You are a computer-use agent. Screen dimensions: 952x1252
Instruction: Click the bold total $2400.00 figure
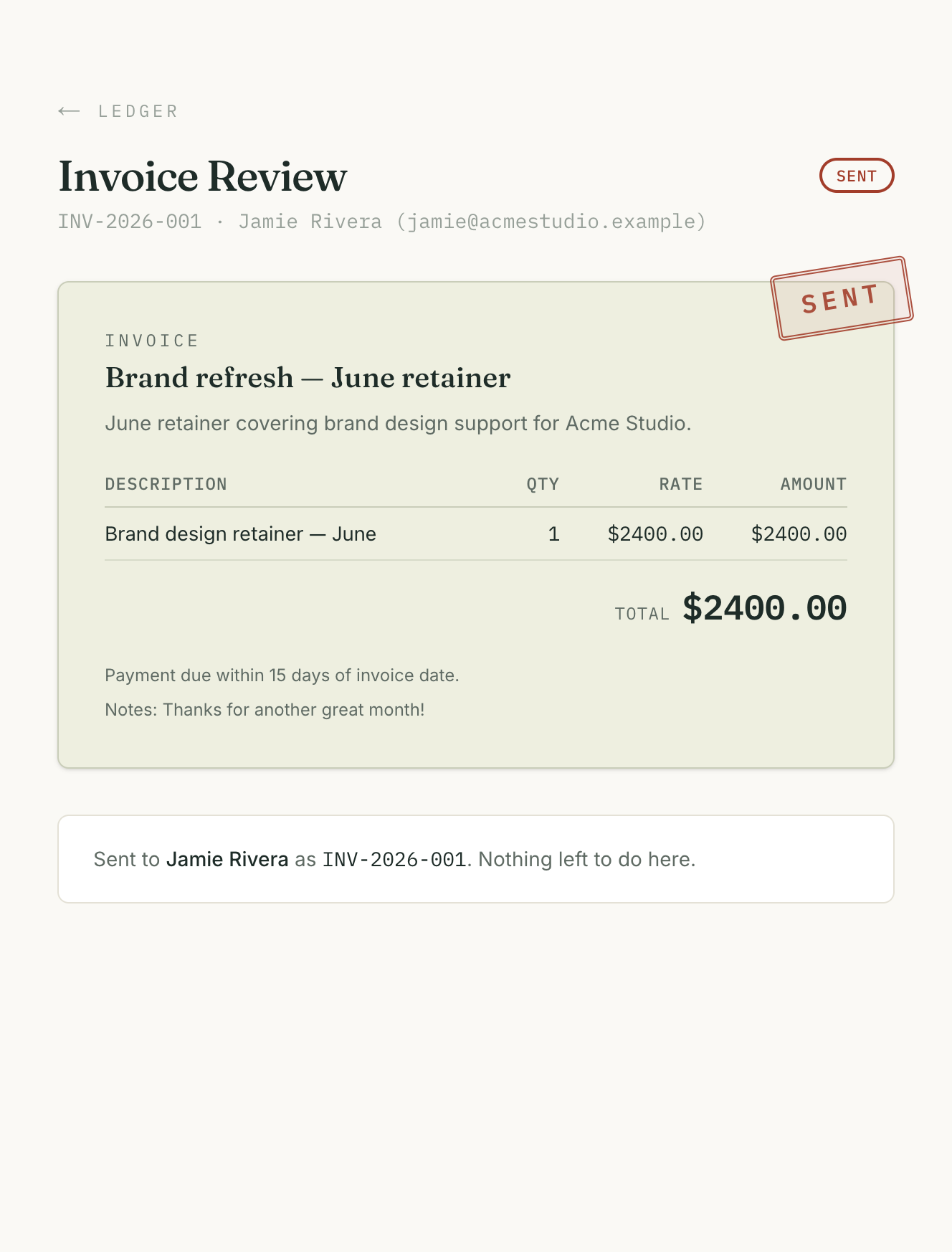tap(765, 608)
